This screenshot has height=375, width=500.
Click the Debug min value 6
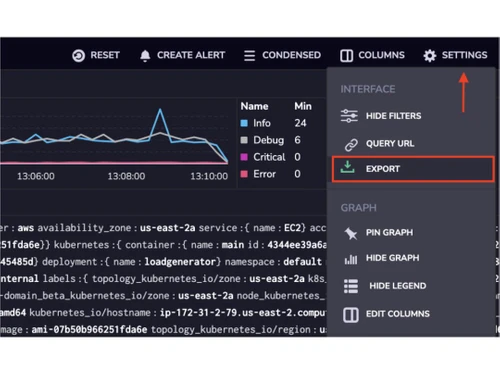point(297,140)
